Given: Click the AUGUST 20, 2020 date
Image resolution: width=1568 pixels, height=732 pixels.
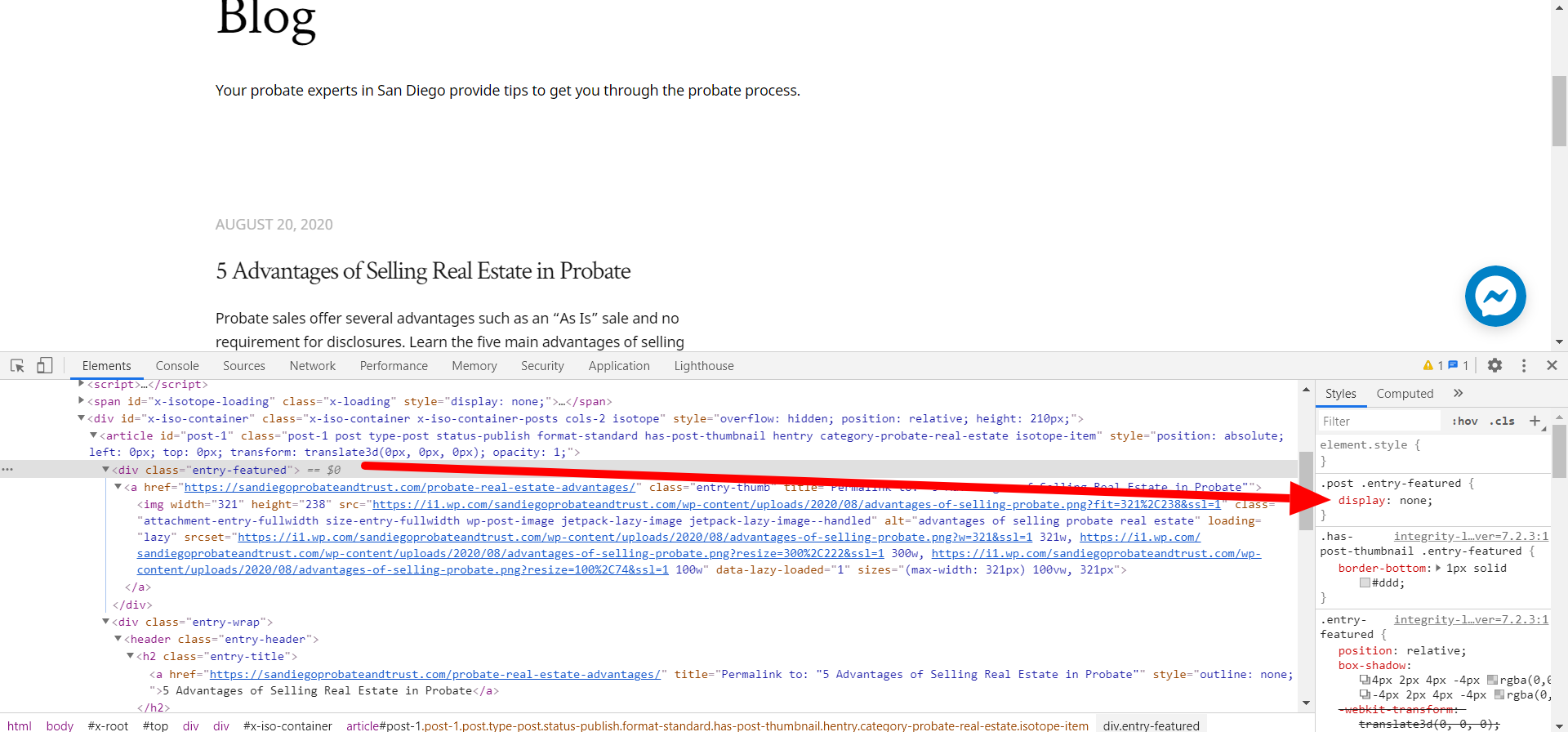Looking at the screenshot, I should [x=274, y=225].
